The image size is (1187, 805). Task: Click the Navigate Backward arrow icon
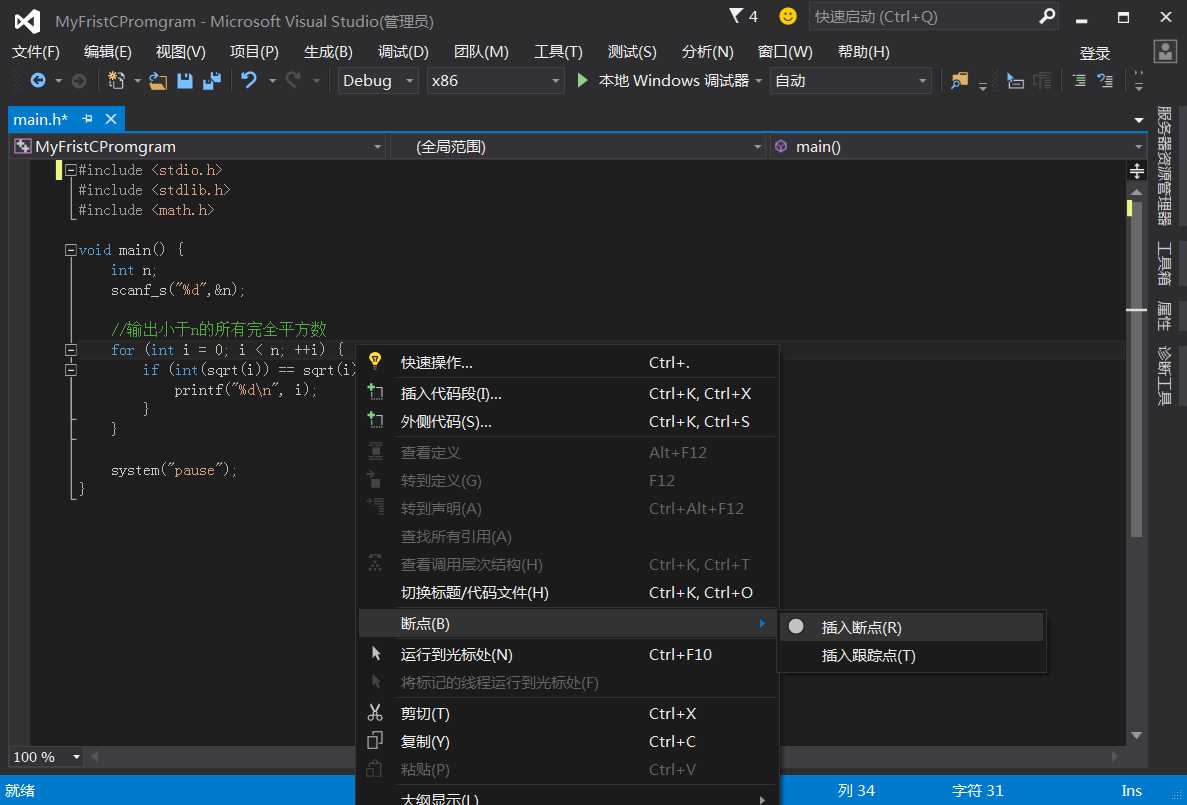click(x=38, y=81)
